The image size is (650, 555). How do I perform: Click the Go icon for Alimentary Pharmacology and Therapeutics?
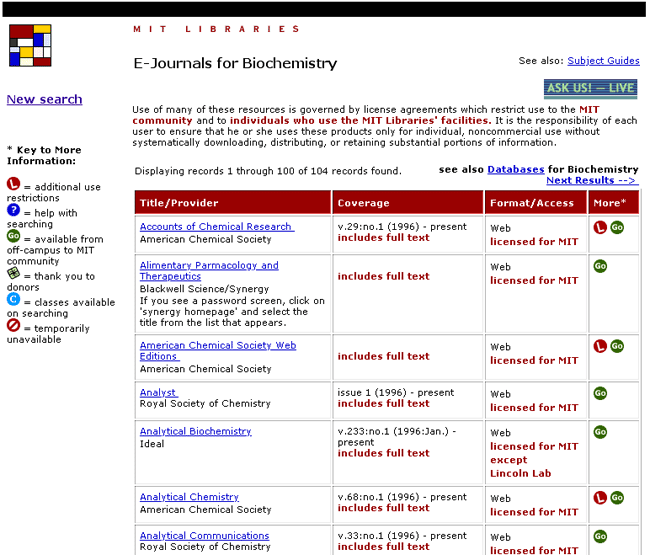point(600,266)
